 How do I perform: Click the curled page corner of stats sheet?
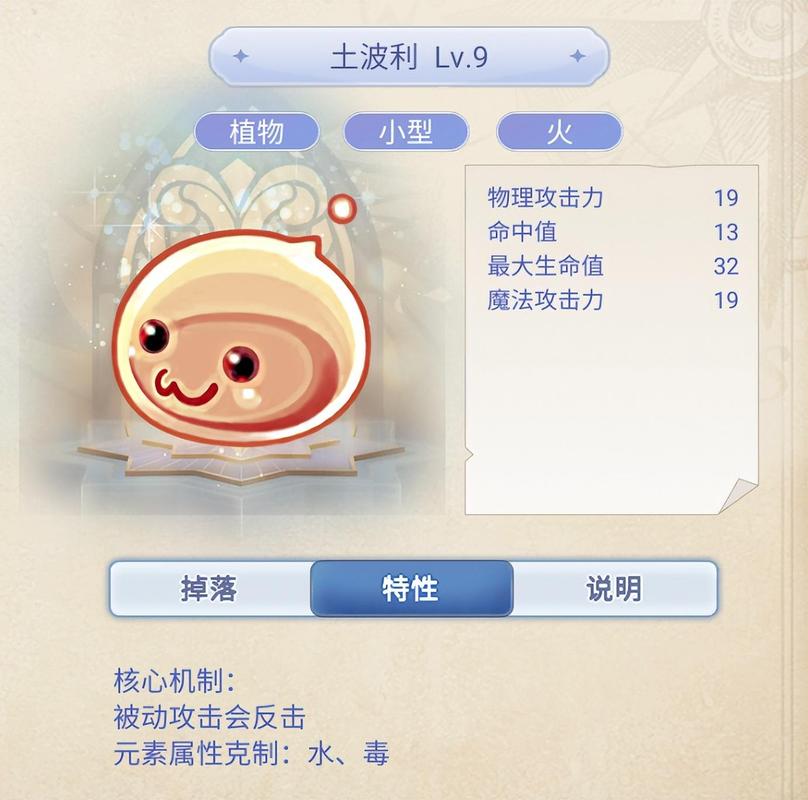tap(739, 495)
